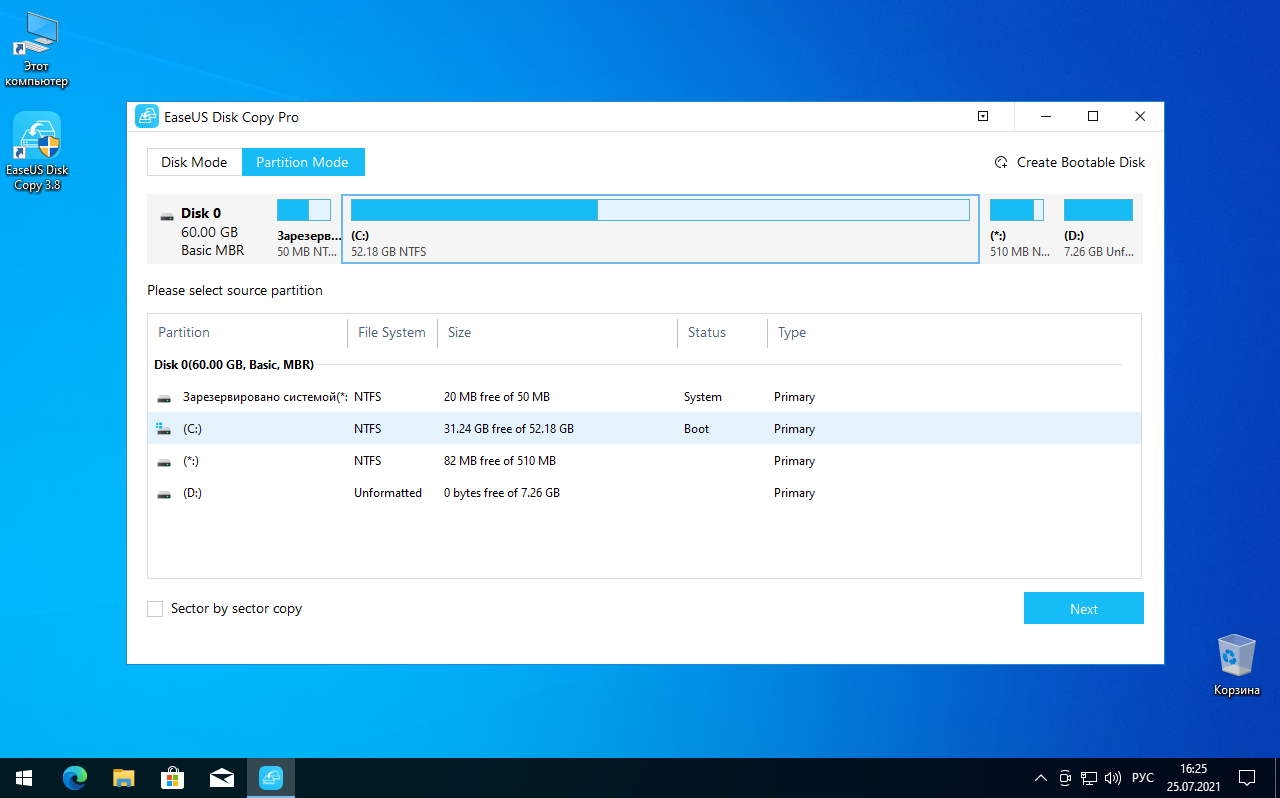Screen dimensions: 1280x798
Task: Open the title bar dropdown menu icon
Action: tap(983, 116)
